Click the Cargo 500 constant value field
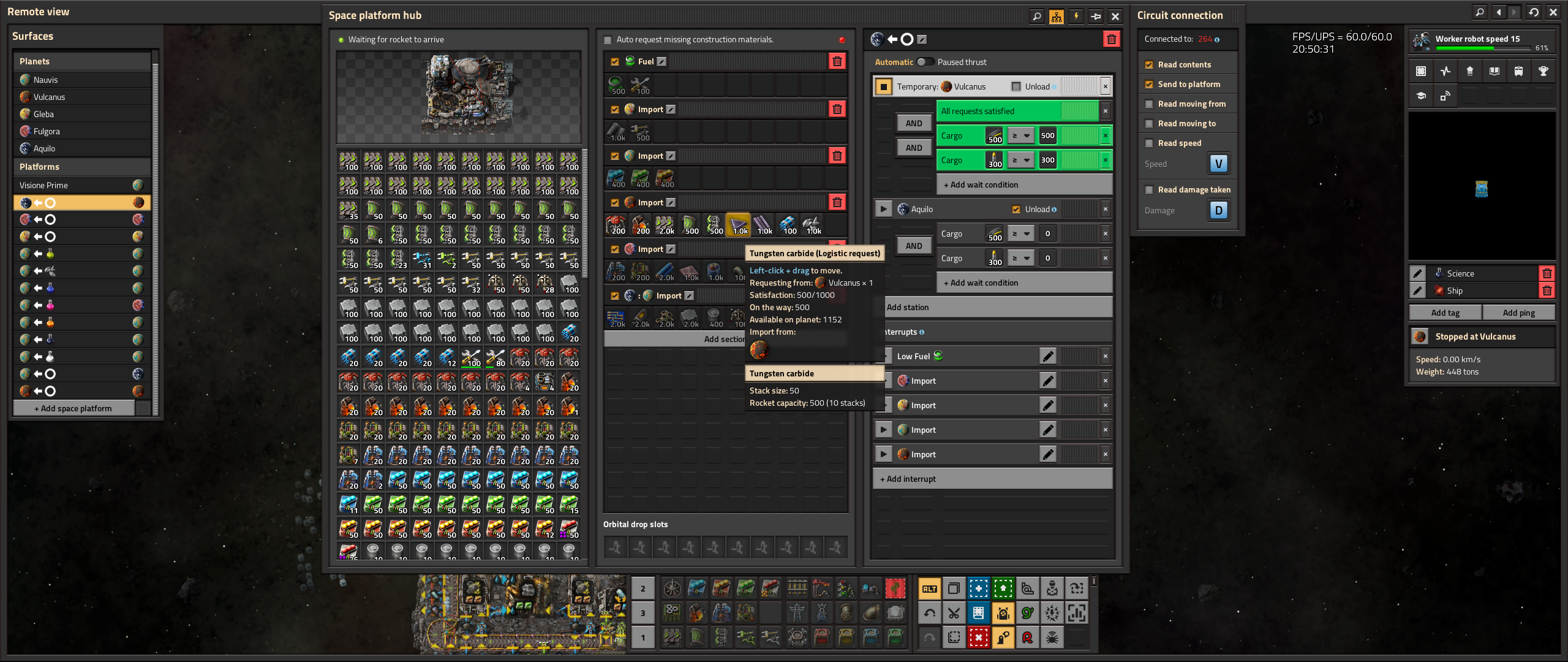Viewport: 1568px width, 662px height. point(1048,135)
